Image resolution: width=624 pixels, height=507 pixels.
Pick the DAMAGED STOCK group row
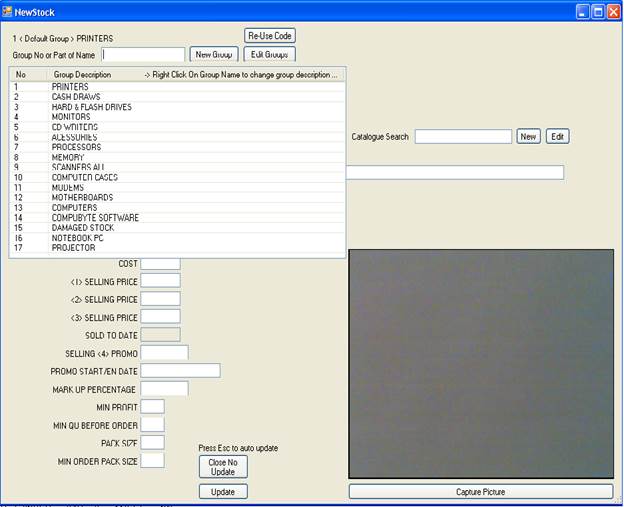point(177,228)
